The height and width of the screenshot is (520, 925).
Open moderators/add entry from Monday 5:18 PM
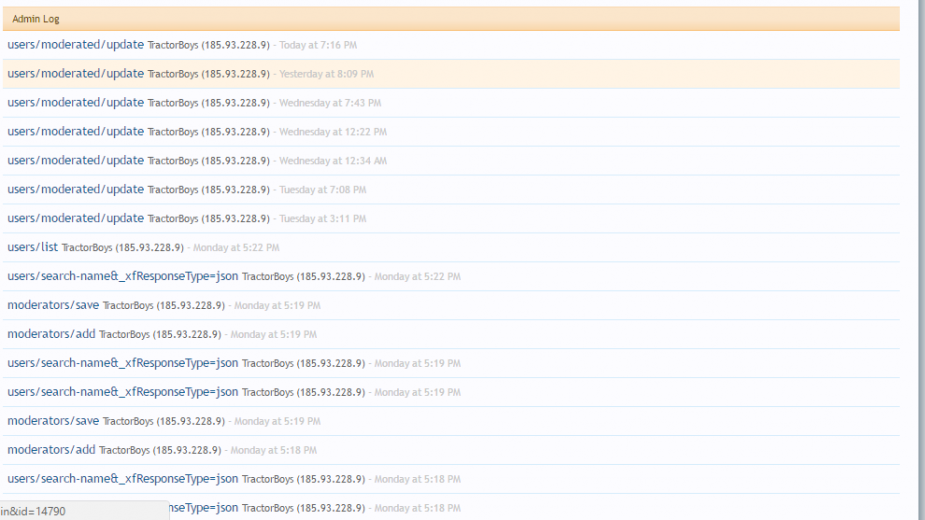tap(51, 451)
